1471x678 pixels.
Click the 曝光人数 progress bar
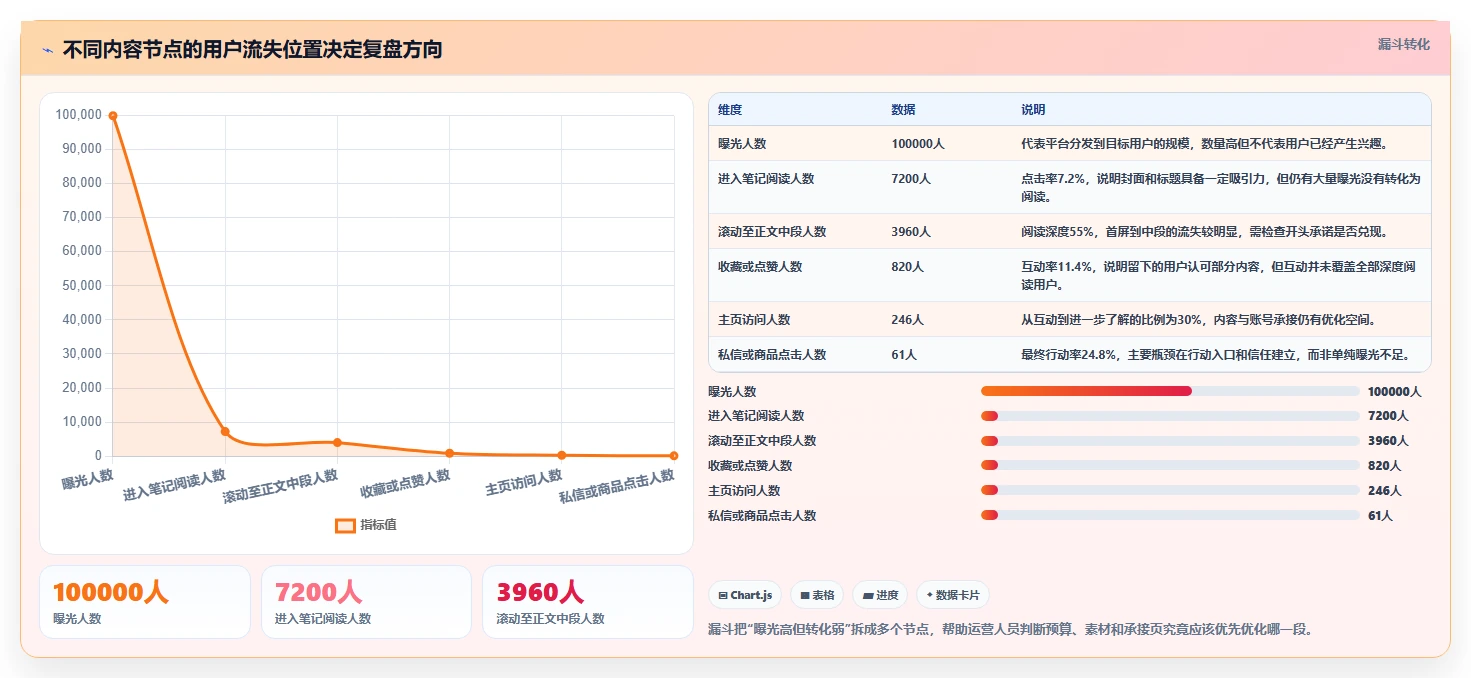[x=1170, y=391]
